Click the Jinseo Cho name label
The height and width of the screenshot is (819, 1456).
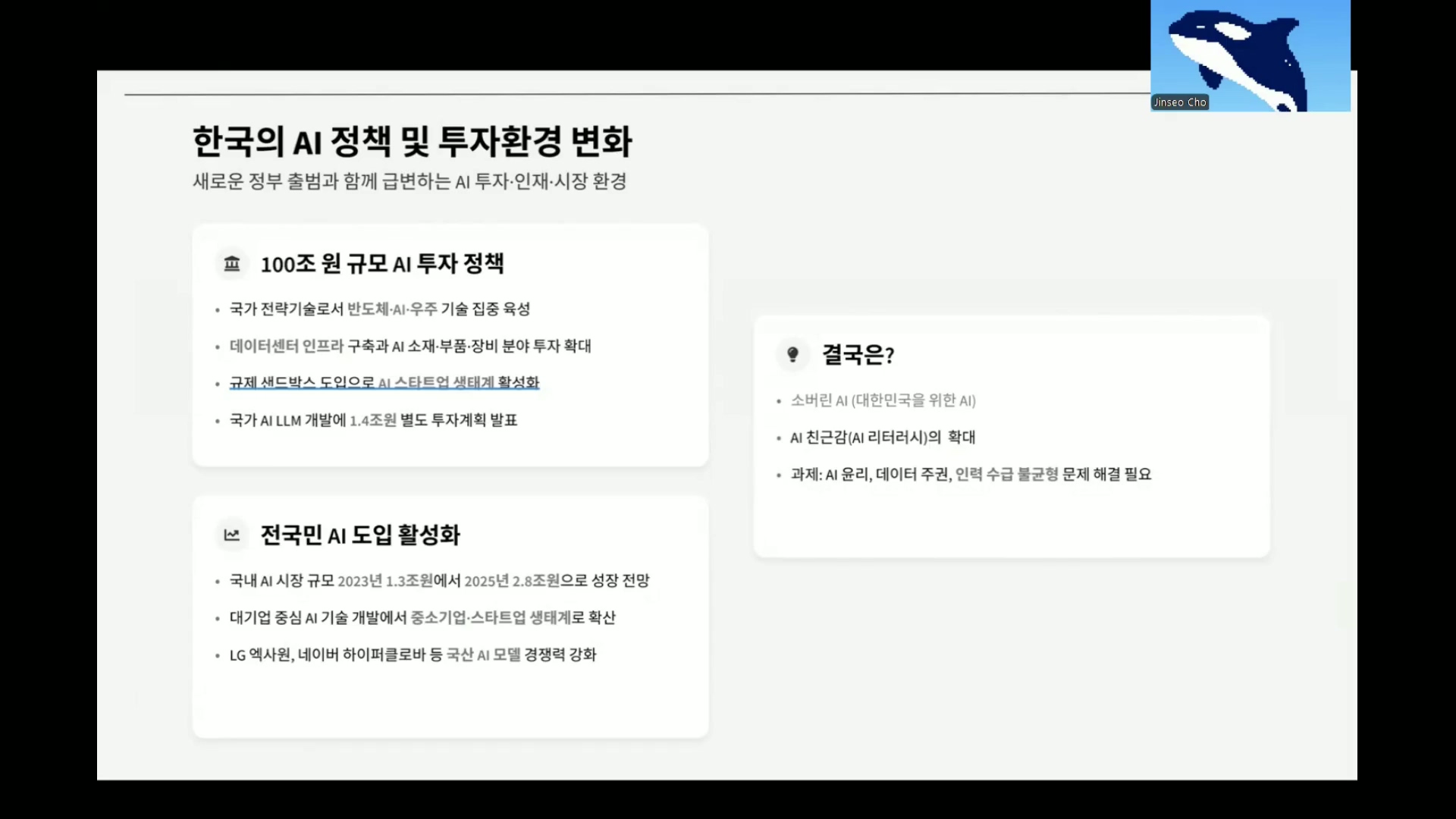[x=1179, y=102]
